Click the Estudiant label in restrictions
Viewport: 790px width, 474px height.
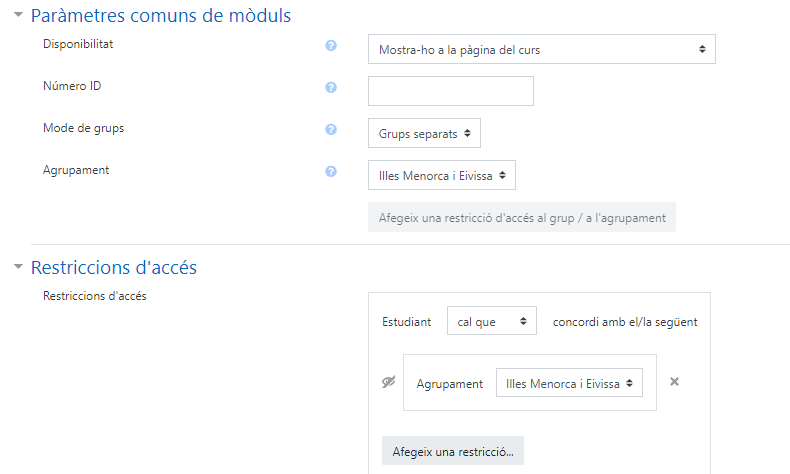click(x=407, y=322)
